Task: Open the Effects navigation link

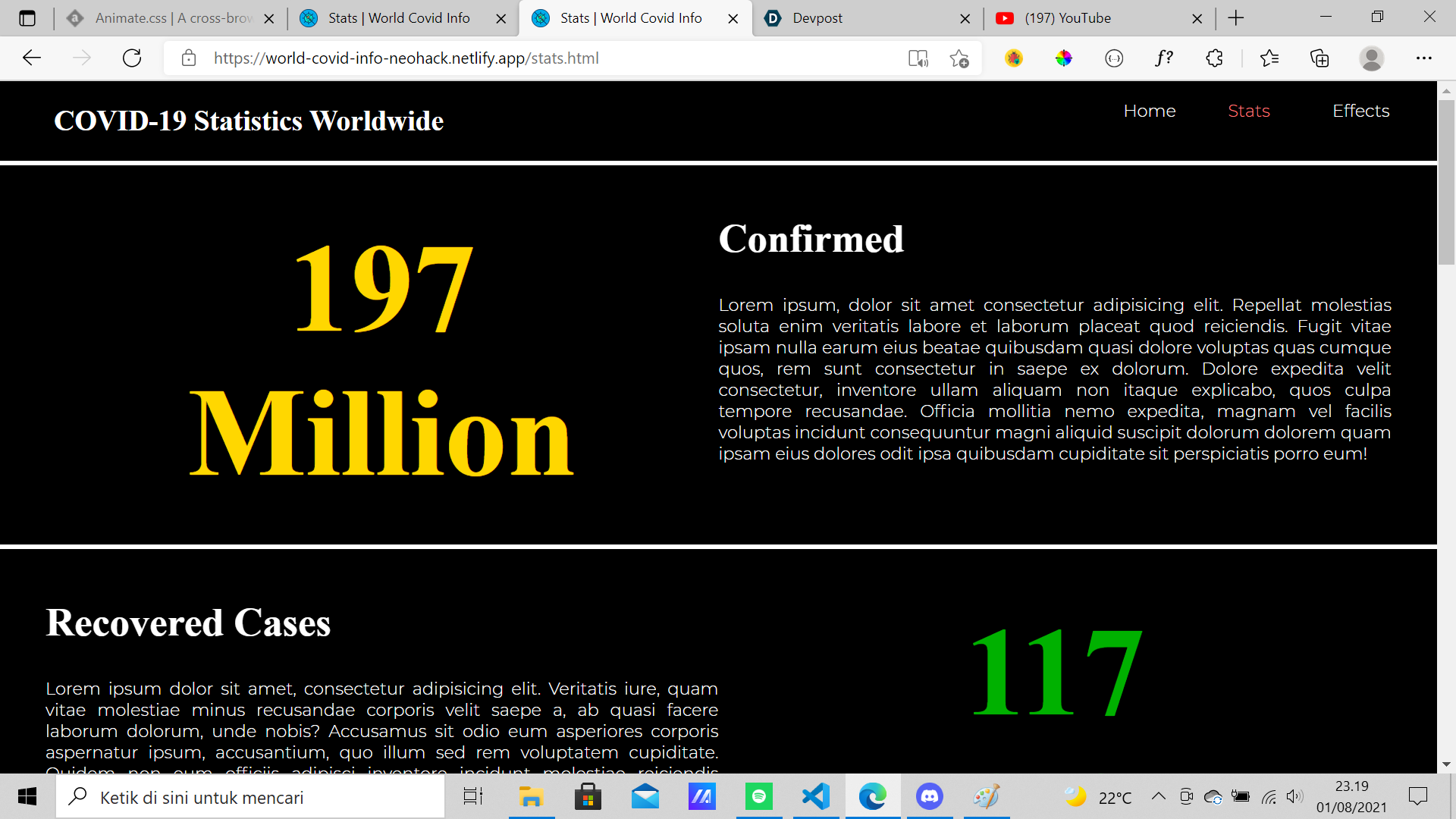Action: click(1360, 111)
